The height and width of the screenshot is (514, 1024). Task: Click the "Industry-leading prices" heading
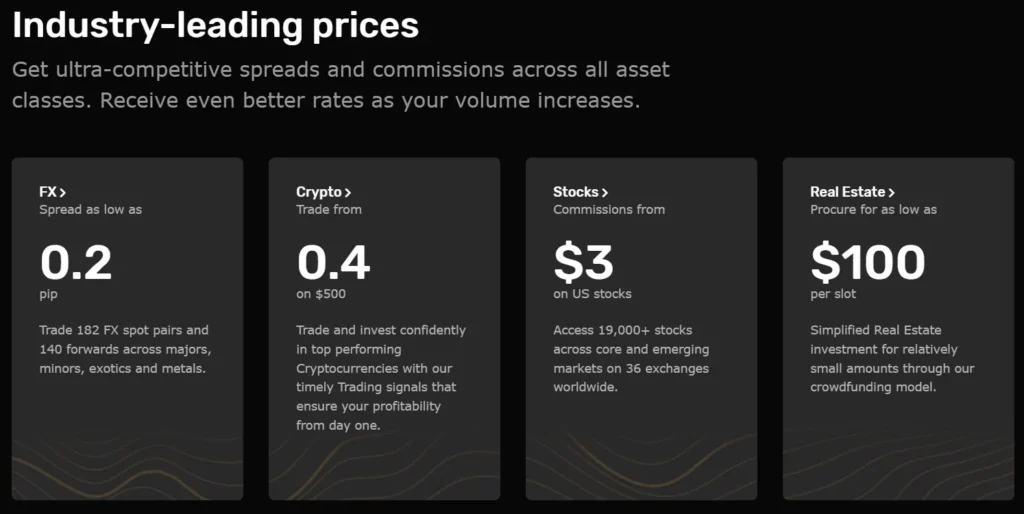pyautogui.click(x=215, y=26)
